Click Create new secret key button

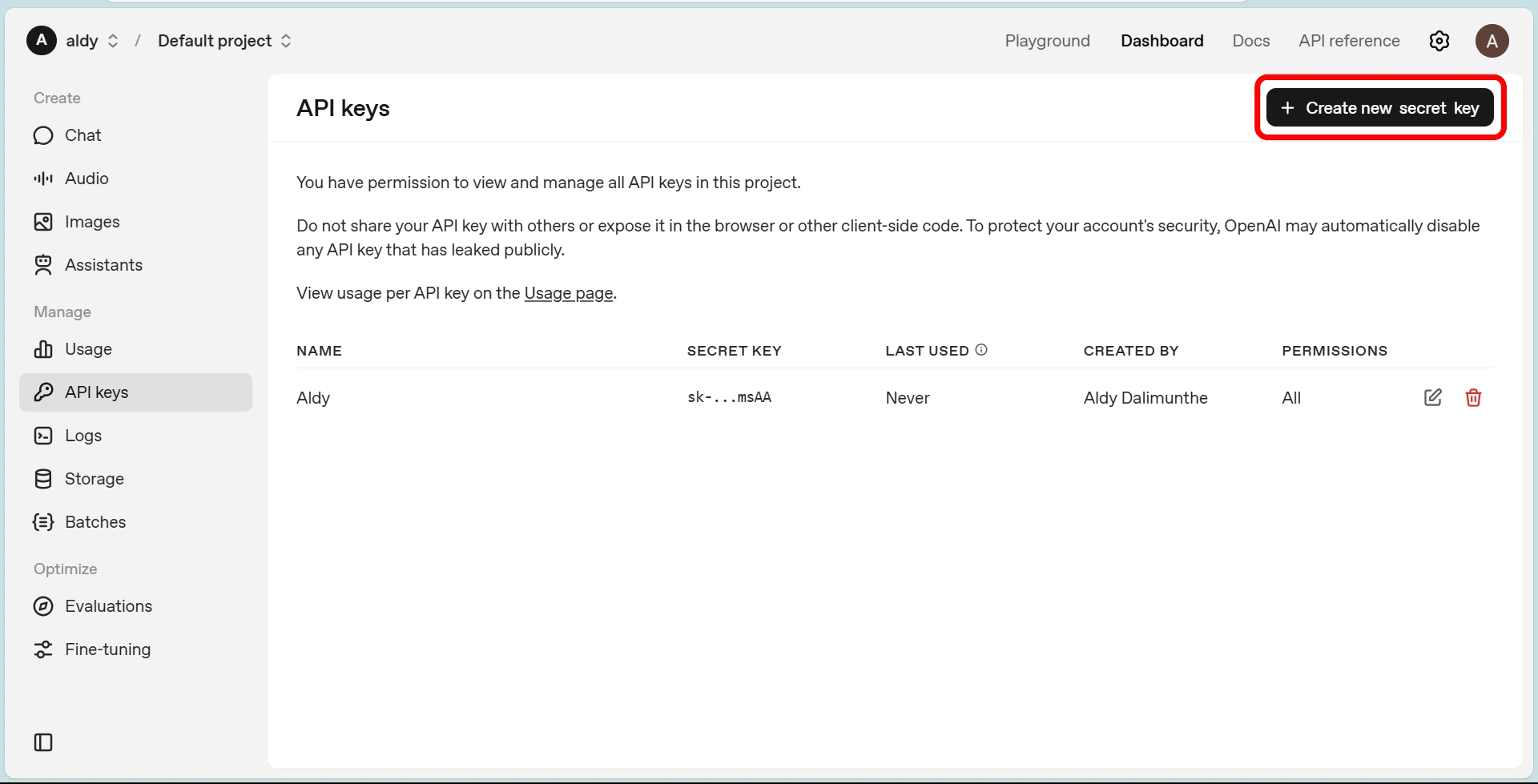[x=1379, y=108]
